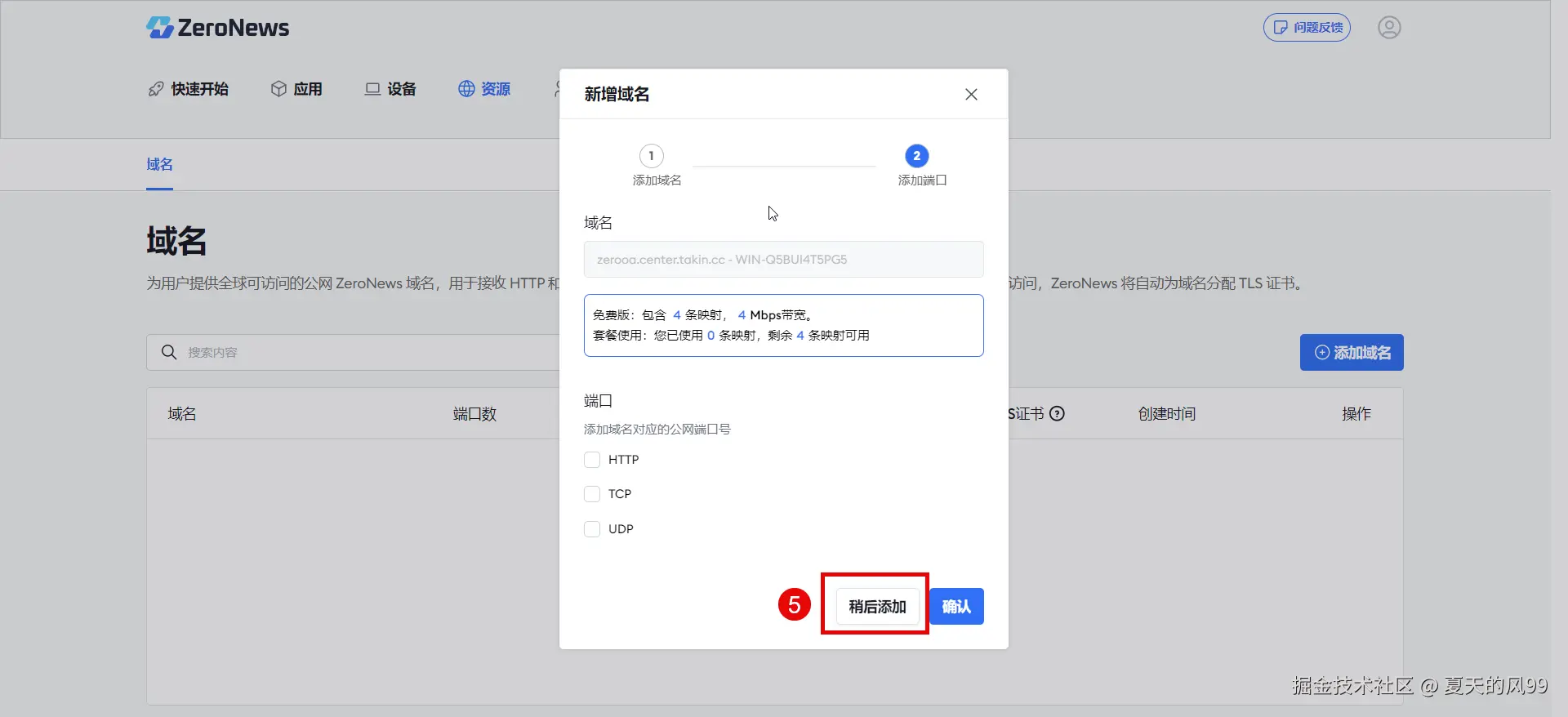The width and height of the screenshot is (1568, 717).
Task: Click the search magnifier icon
Action: point(169,353)
